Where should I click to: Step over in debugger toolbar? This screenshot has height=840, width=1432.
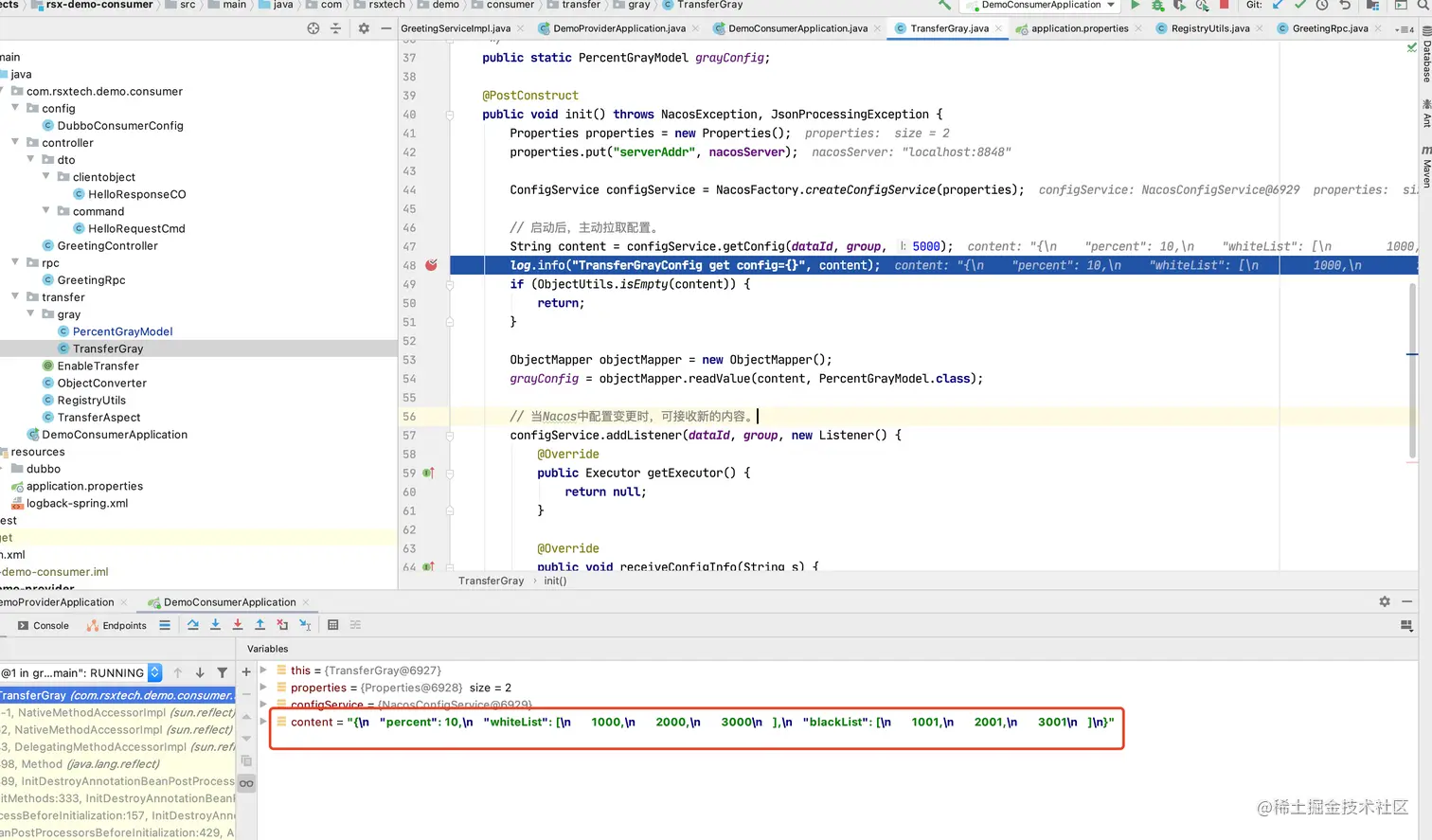coord(193,625)
